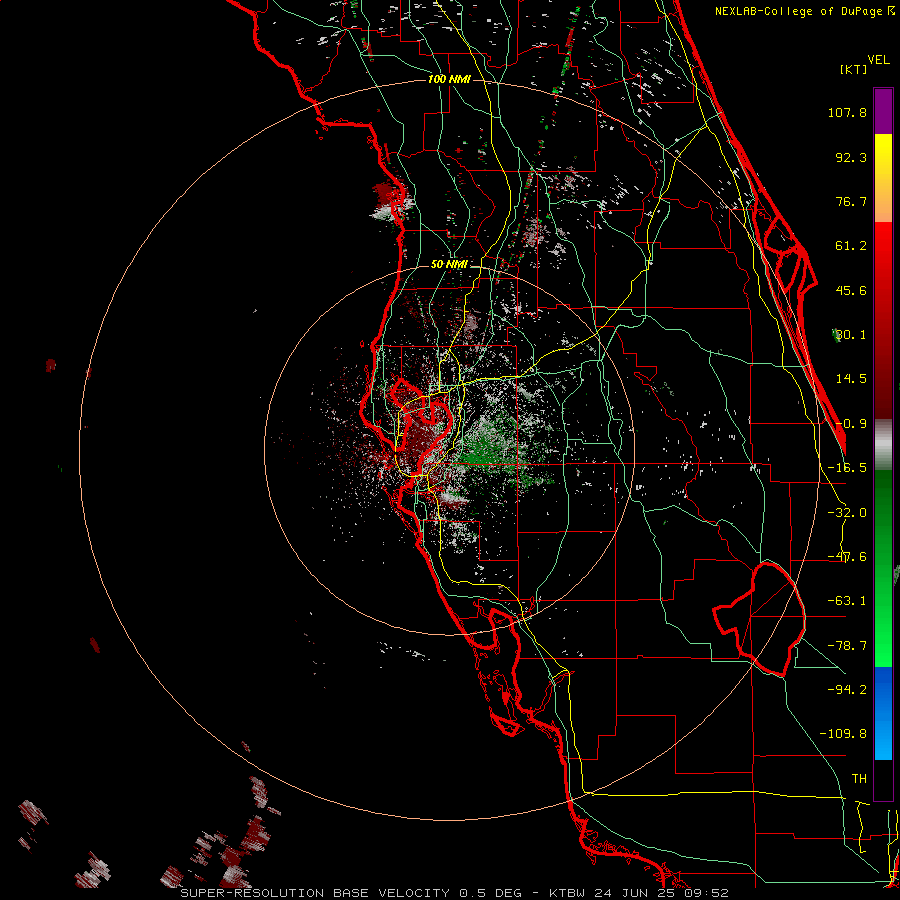Click the 30.1 velocity scale value
900x900 pixels.
[x=851, y=335]
